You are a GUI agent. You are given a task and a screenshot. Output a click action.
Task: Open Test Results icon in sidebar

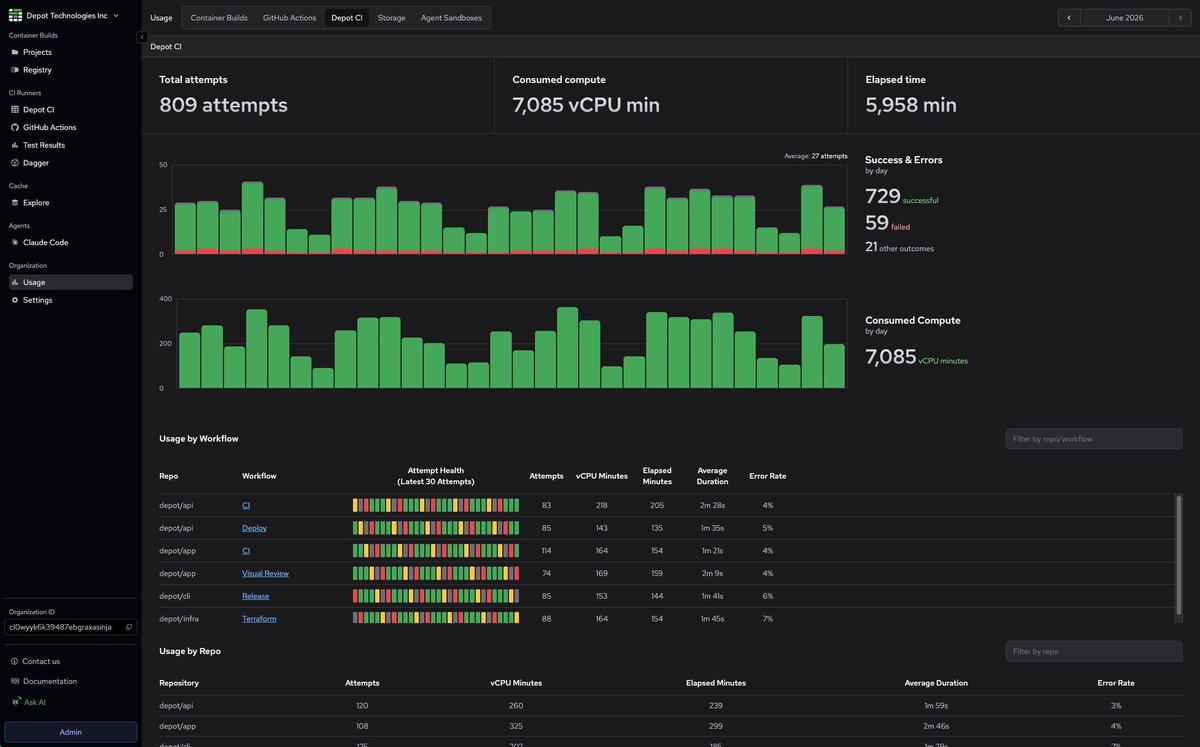pos(14,145)
